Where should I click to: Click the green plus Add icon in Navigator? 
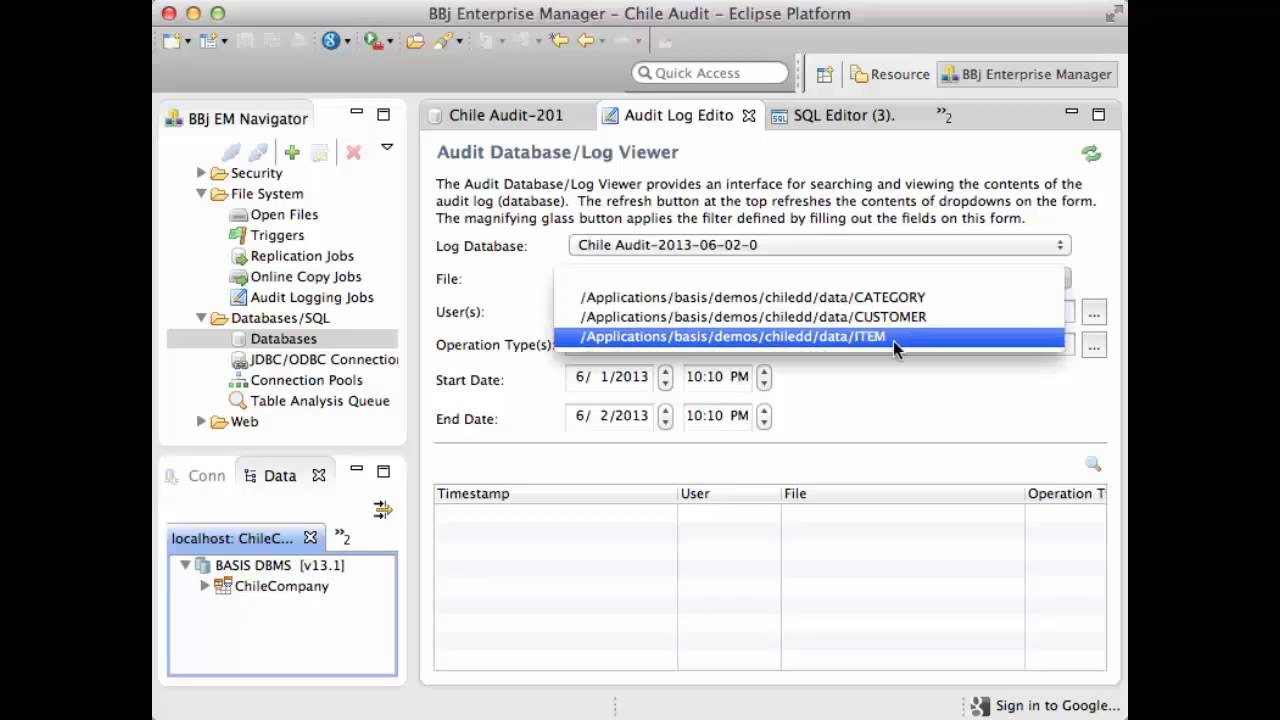click(x=292, y=152)
